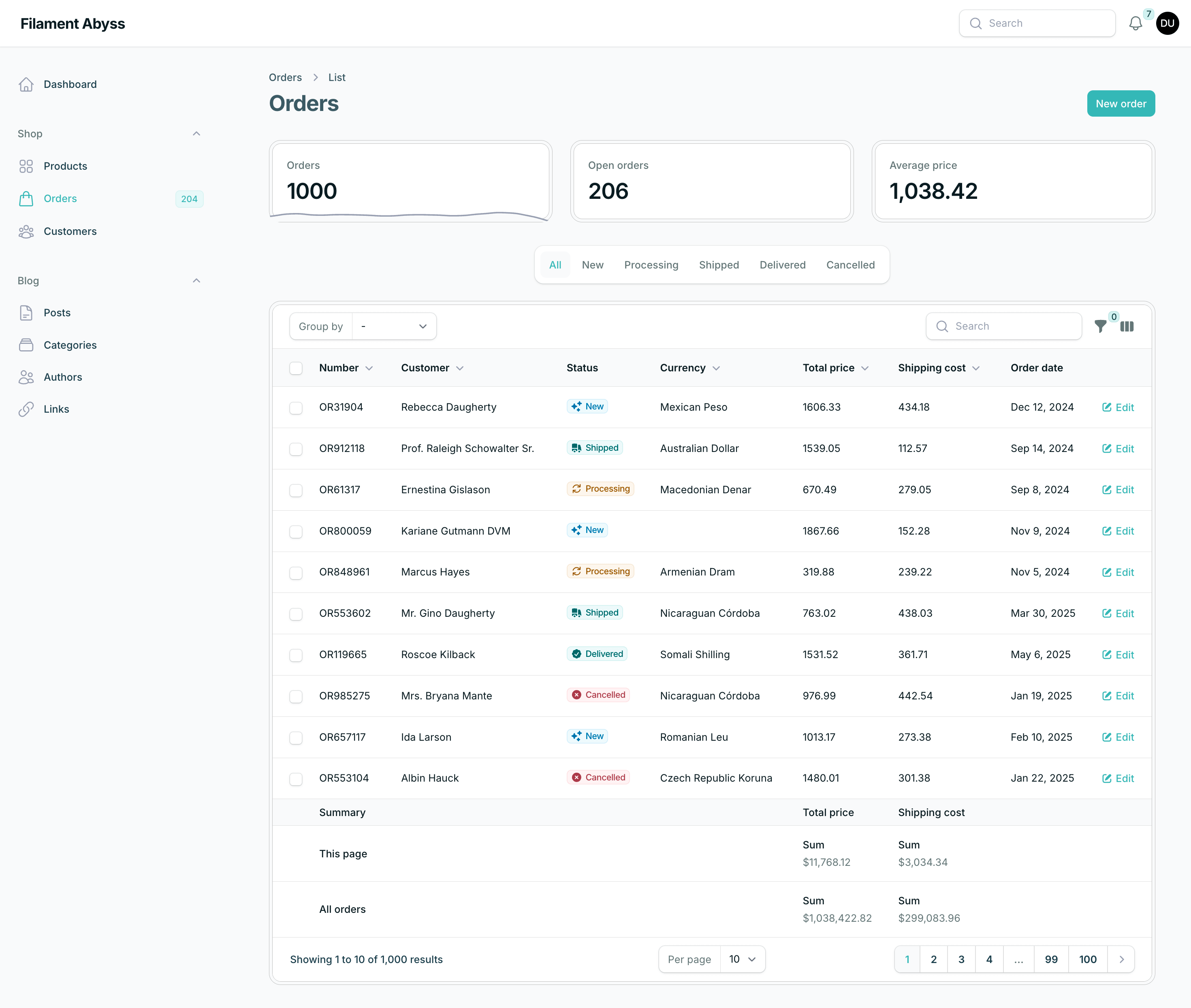
Task: Click the Links chain icon in sidebar
Action: tap(26, 409)
